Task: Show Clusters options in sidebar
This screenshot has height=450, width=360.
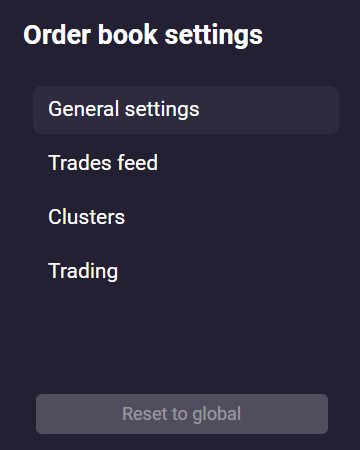Action: point(186,217)
